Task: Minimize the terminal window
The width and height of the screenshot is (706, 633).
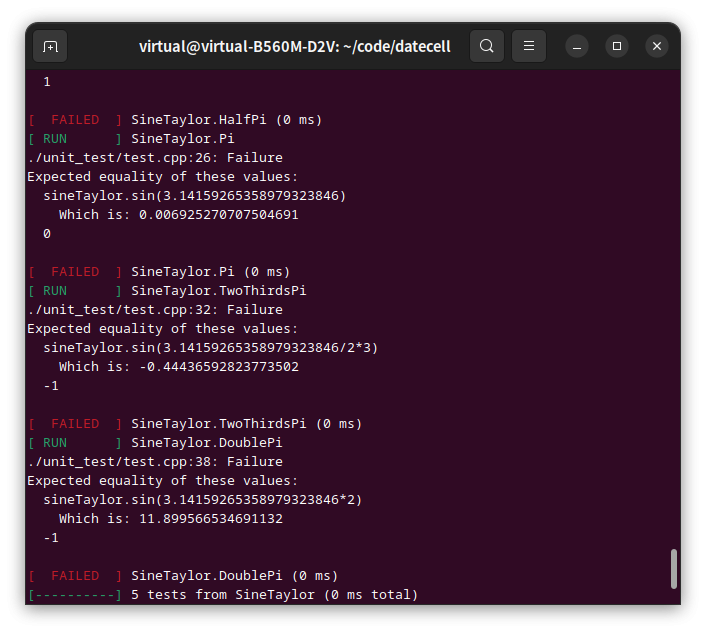Action: (577, 46)
